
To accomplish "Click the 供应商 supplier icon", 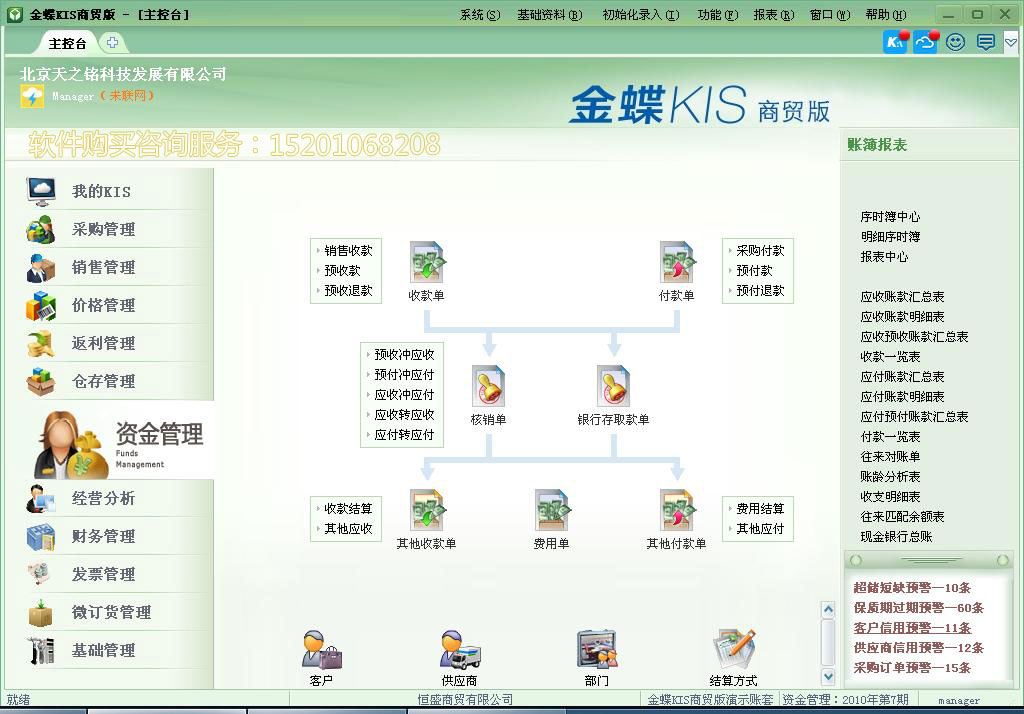I will point(457,648).
